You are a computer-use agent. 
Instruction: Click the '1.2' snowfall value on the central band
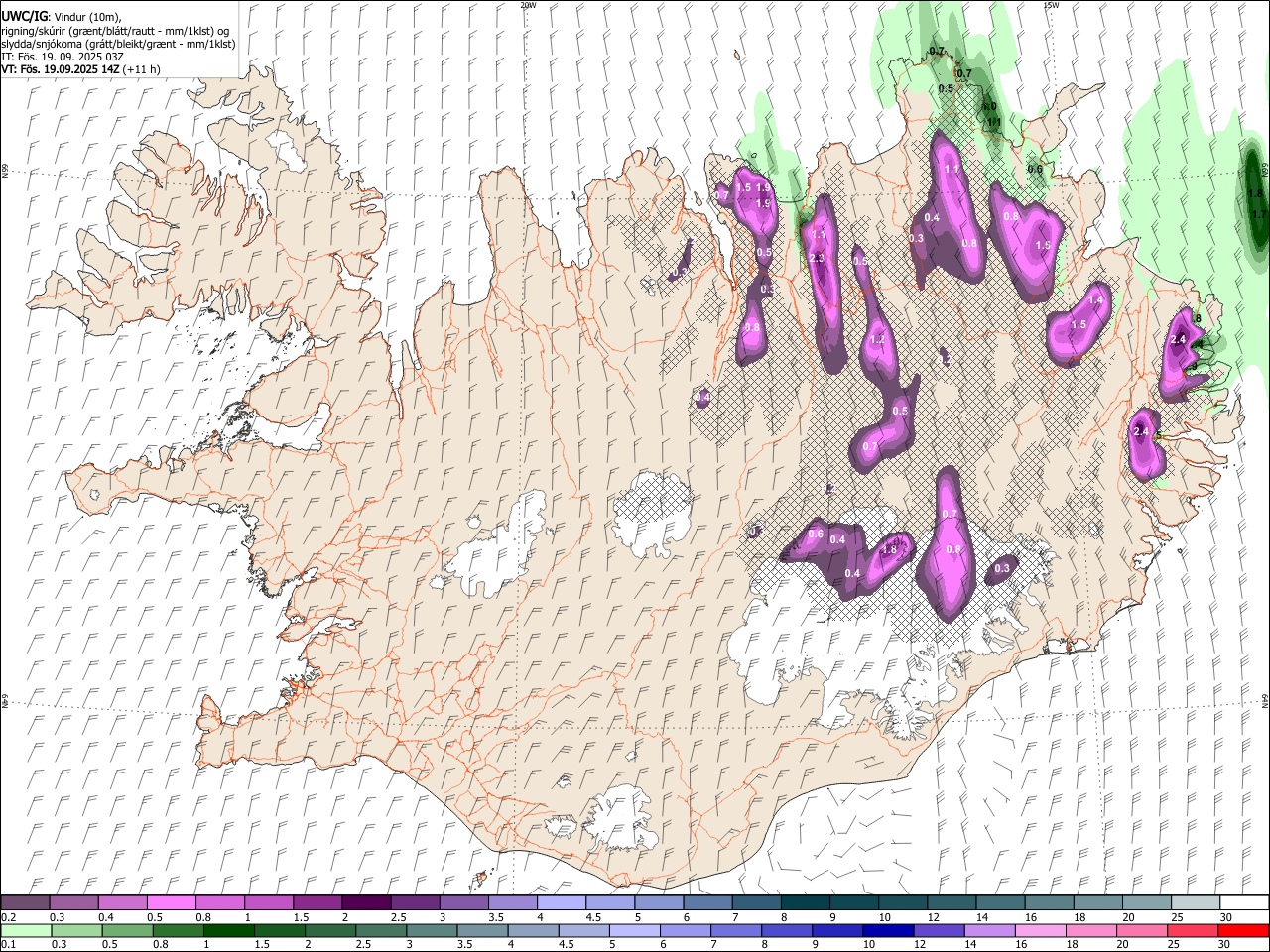click(877, 339)
